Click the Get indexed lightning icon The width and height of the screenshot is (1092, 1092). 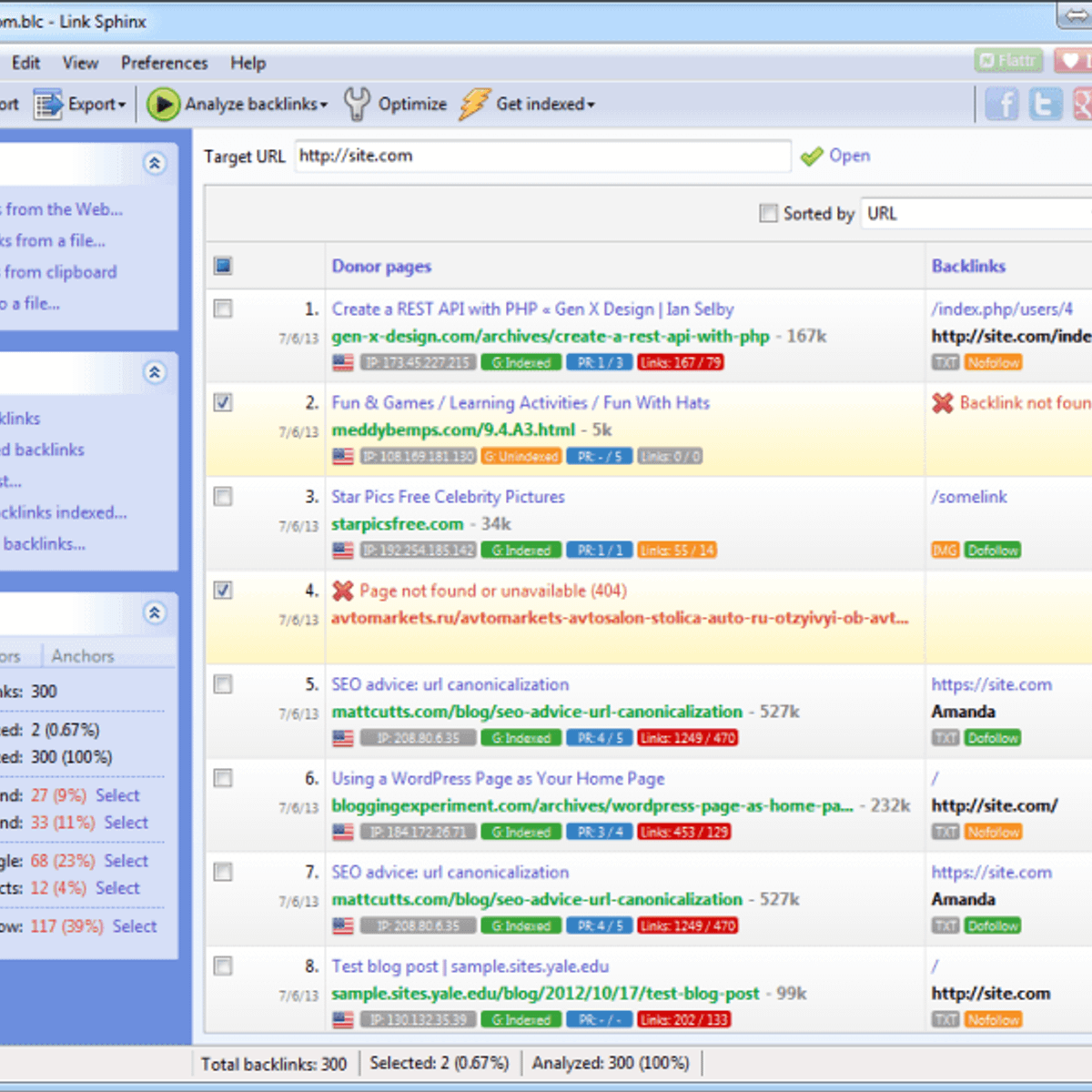pos(471,104)
